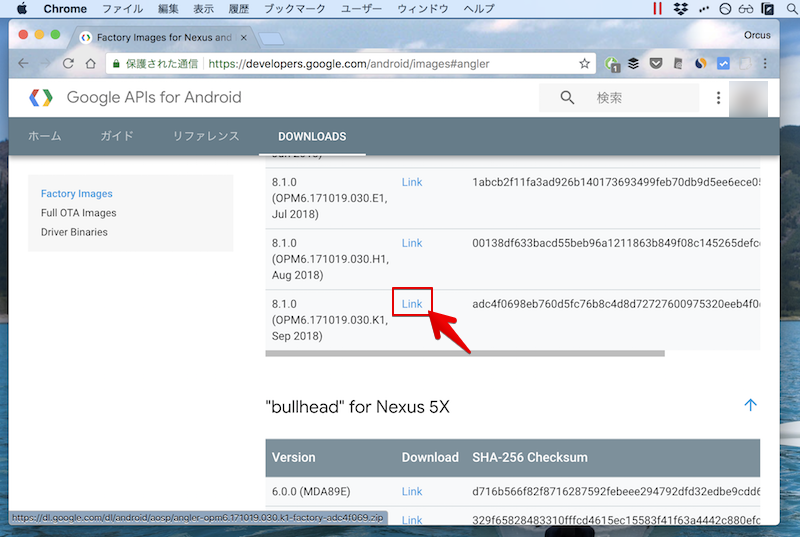Image resolution: width=800 pixels, height=537 pixels.
Task: Open the ヘルプ menu
Action: [x=479, y=9]
